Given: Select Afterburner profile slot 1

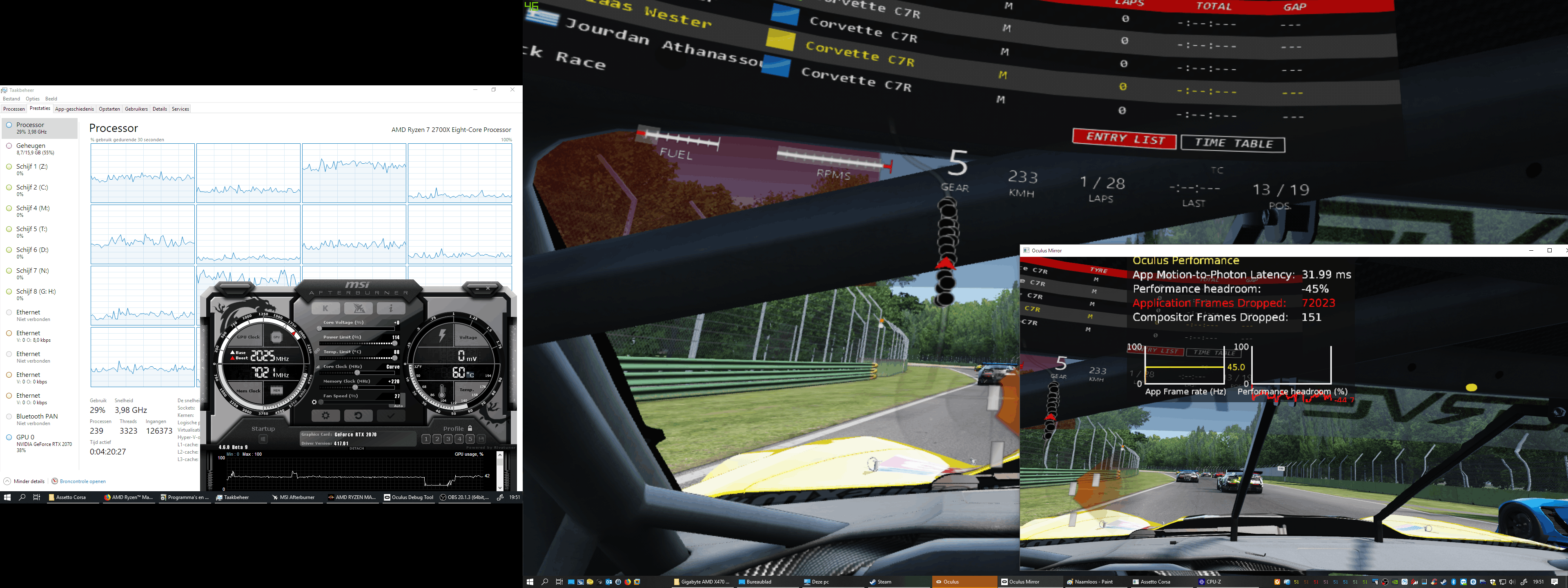Looking at the screenshot, I should click(x=426, y=439).
